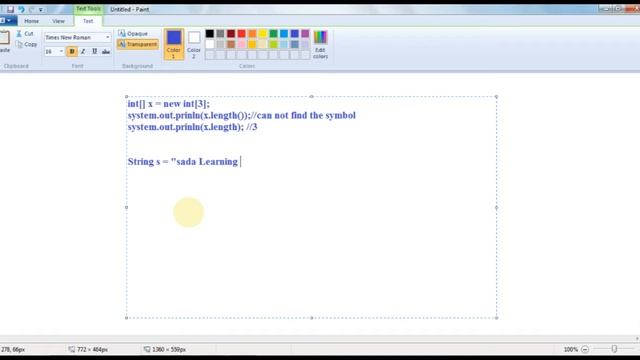Click the canvas size readout in status bar
Image resolution: width=640 pixels, height=360 pixels.
(165, 349)
